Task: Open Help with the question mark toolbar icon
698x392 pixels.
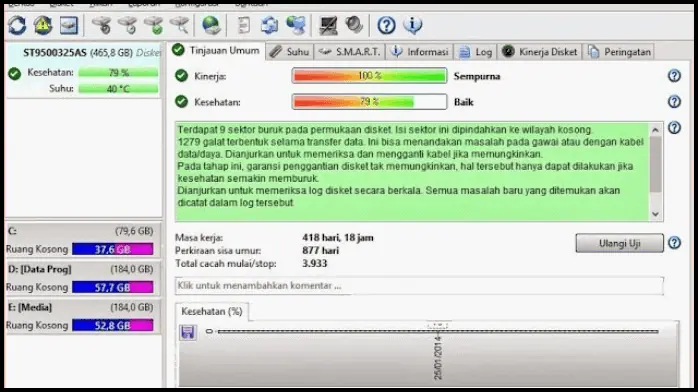Action: [386, 25]
